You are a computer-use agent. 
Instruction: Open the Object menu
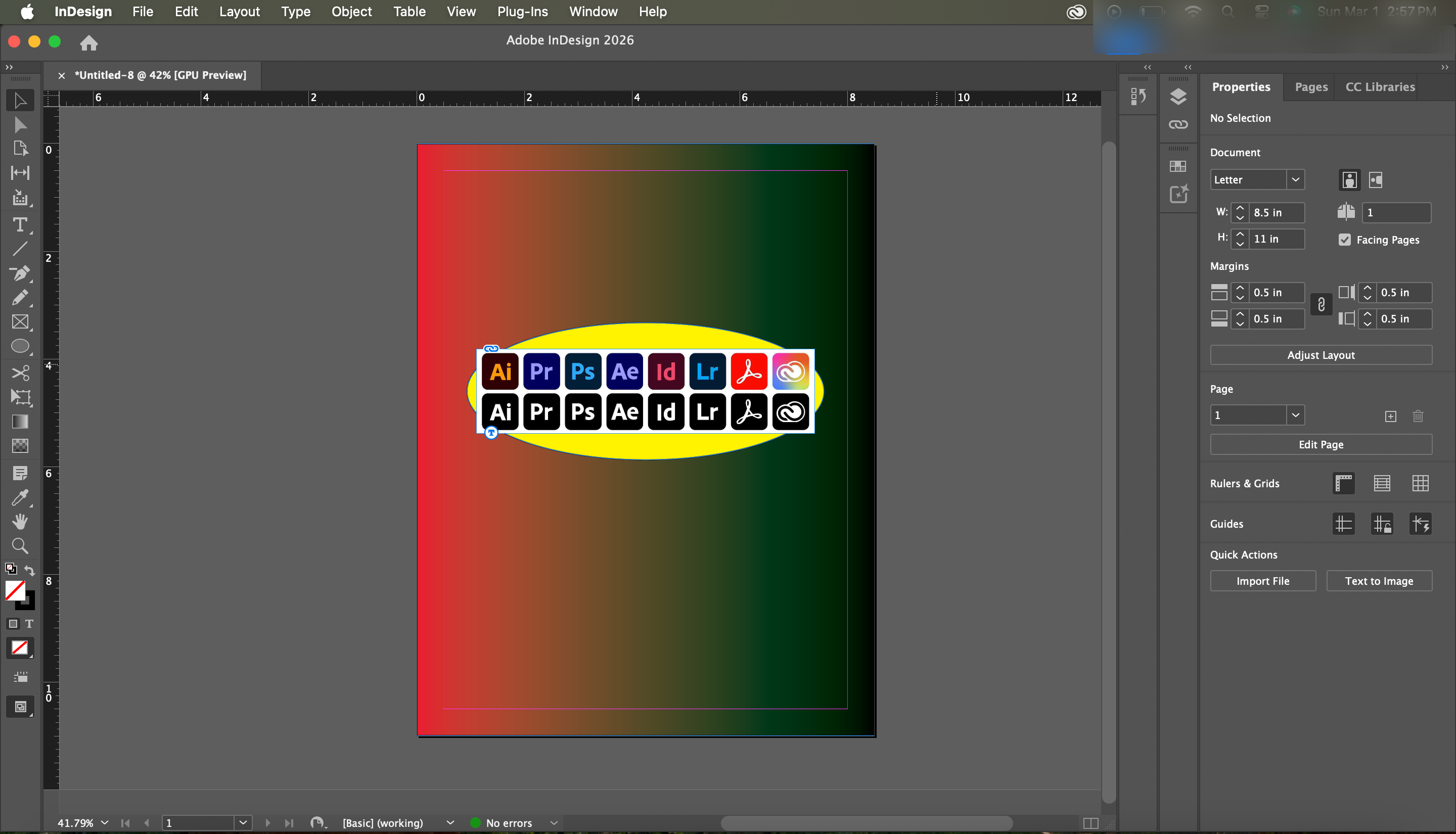[351, 12]
